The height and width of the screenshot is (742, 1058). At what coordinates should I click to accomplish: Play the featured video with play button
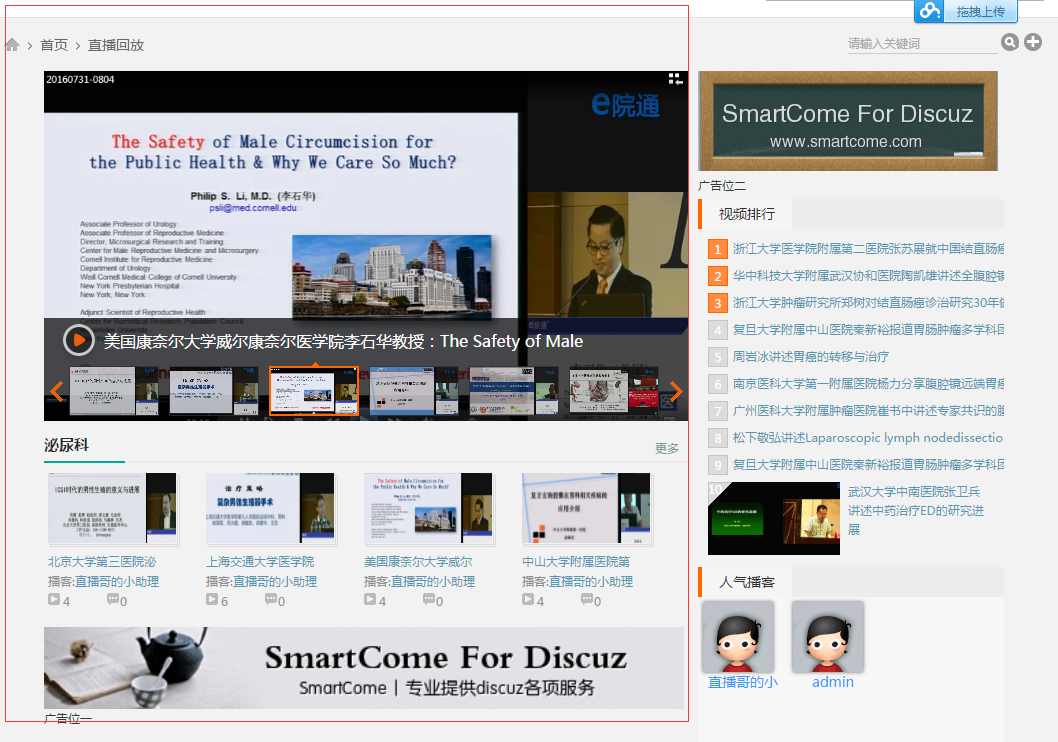(x=78, y=340)
